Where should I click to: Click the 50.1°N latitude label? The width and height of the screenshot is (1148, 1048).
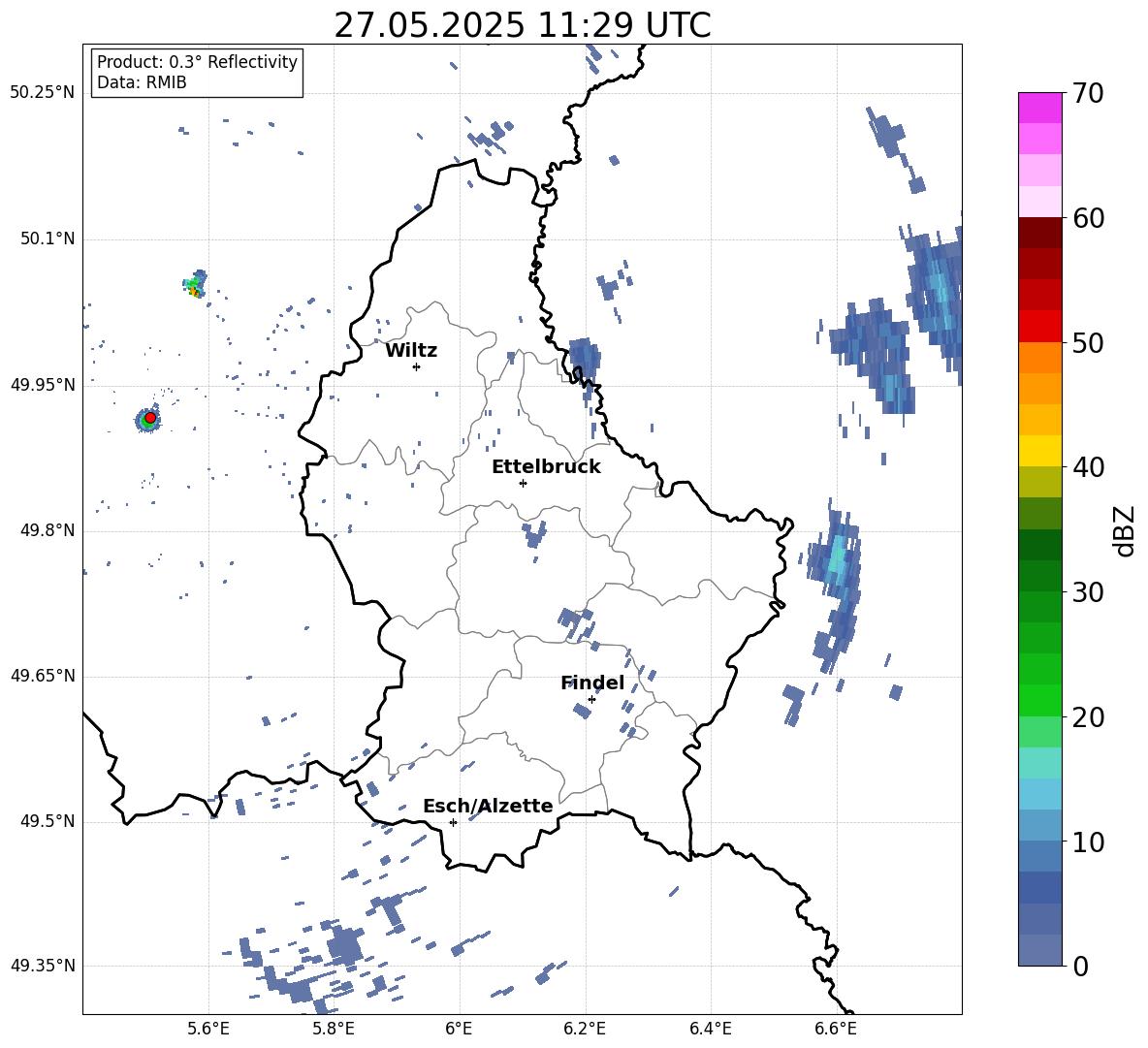48,239
